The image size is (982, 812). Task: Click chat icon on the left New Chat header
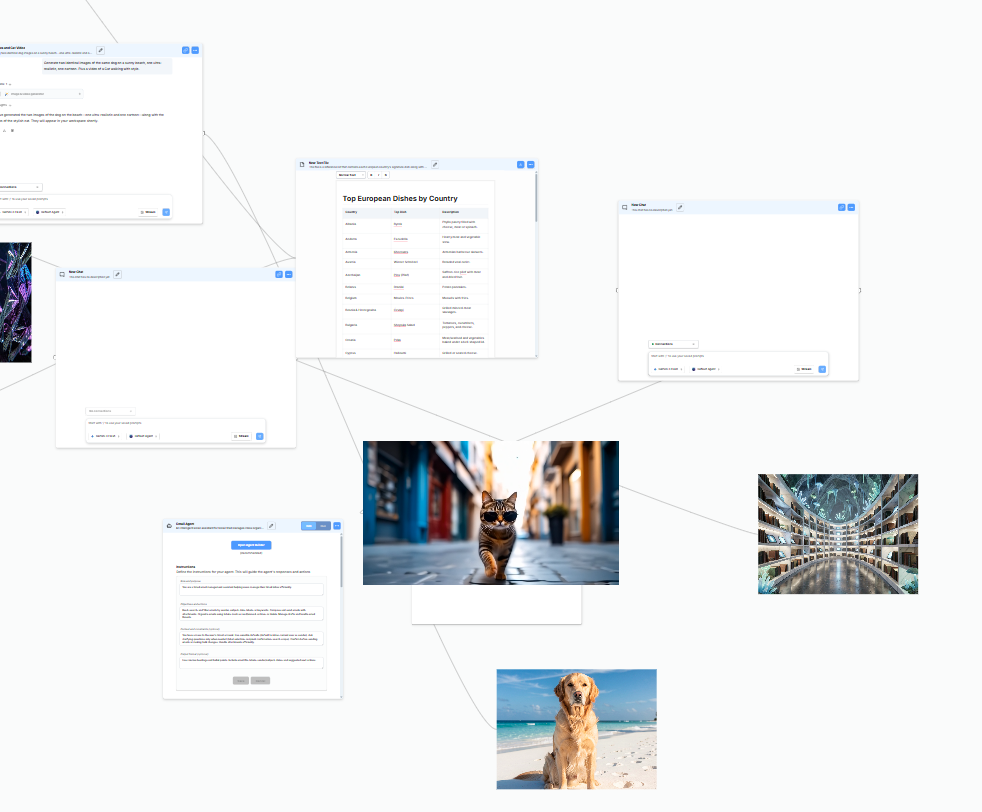[62, 274]
